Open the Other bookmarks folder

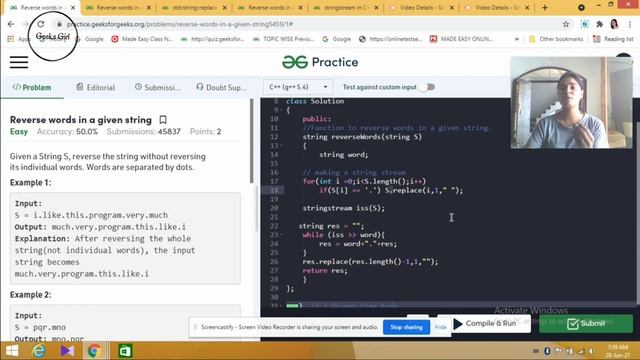click(x=556, y=39)
